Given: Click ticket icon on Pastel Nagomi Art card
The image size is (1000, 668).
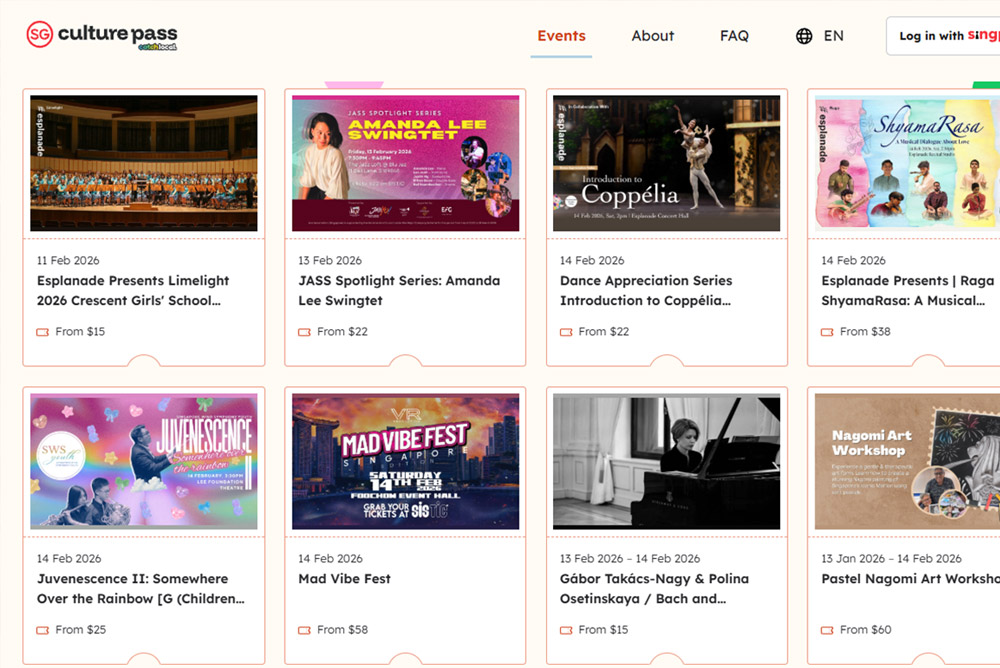Looking at the screenshot, I should (x=828, y=630).
